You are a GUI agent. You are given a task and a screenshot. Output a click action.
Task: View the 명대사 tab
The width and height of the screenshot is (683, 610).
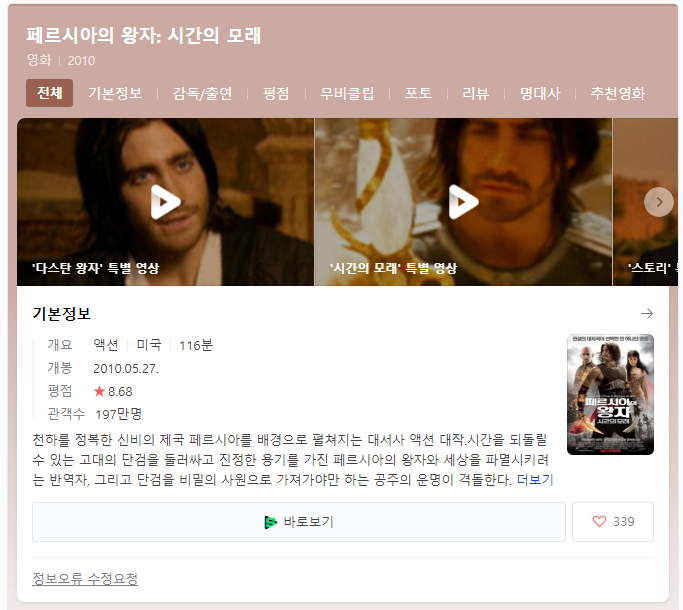click(540, 93)
